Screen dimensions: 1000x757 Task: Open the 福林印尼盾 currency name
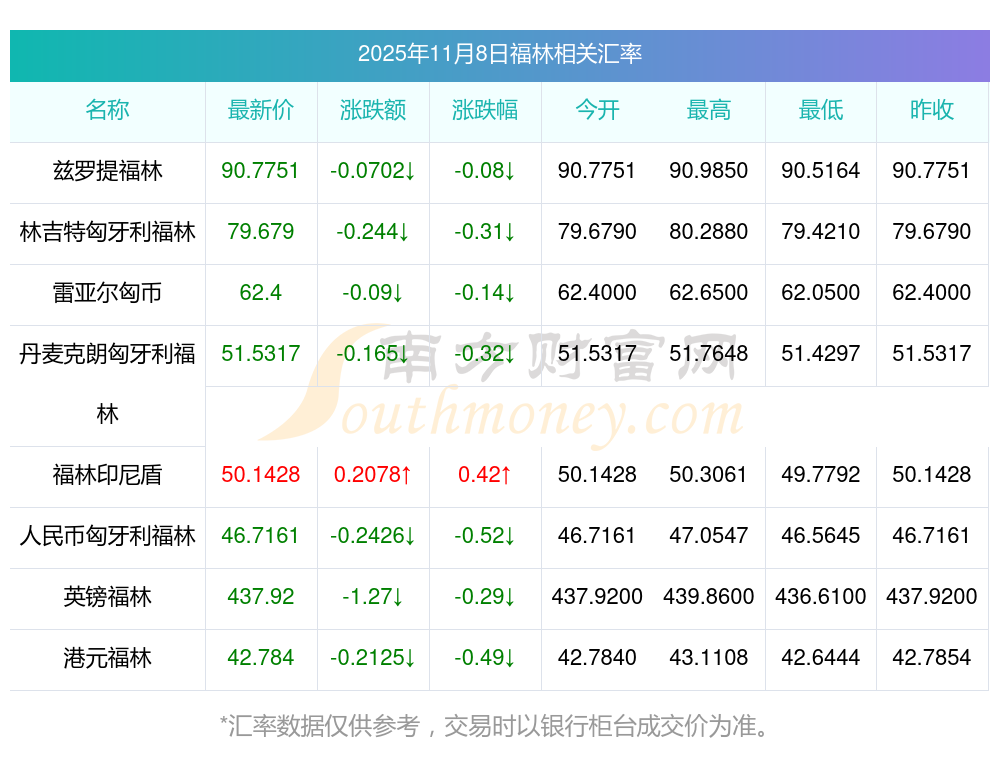coord(107,475)
